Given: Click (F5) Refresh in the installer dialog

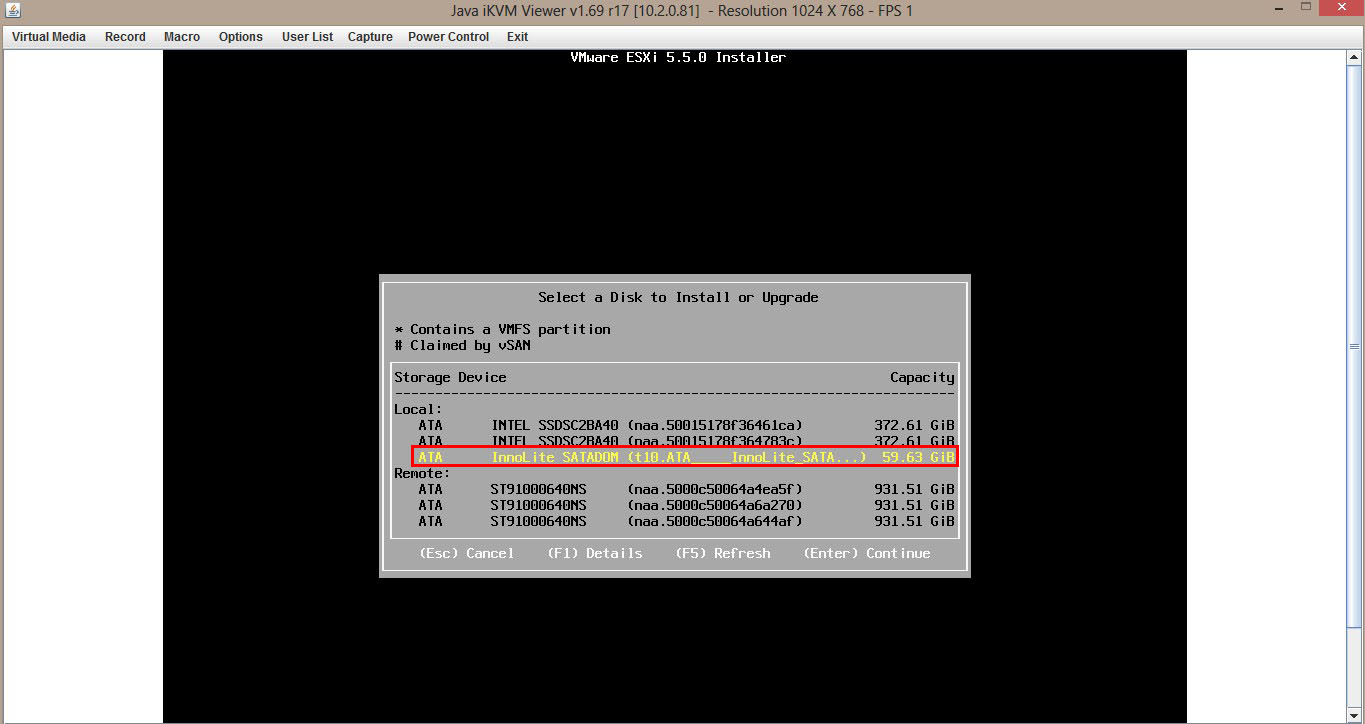Looking at the screenshot, I should click(722, 553).
